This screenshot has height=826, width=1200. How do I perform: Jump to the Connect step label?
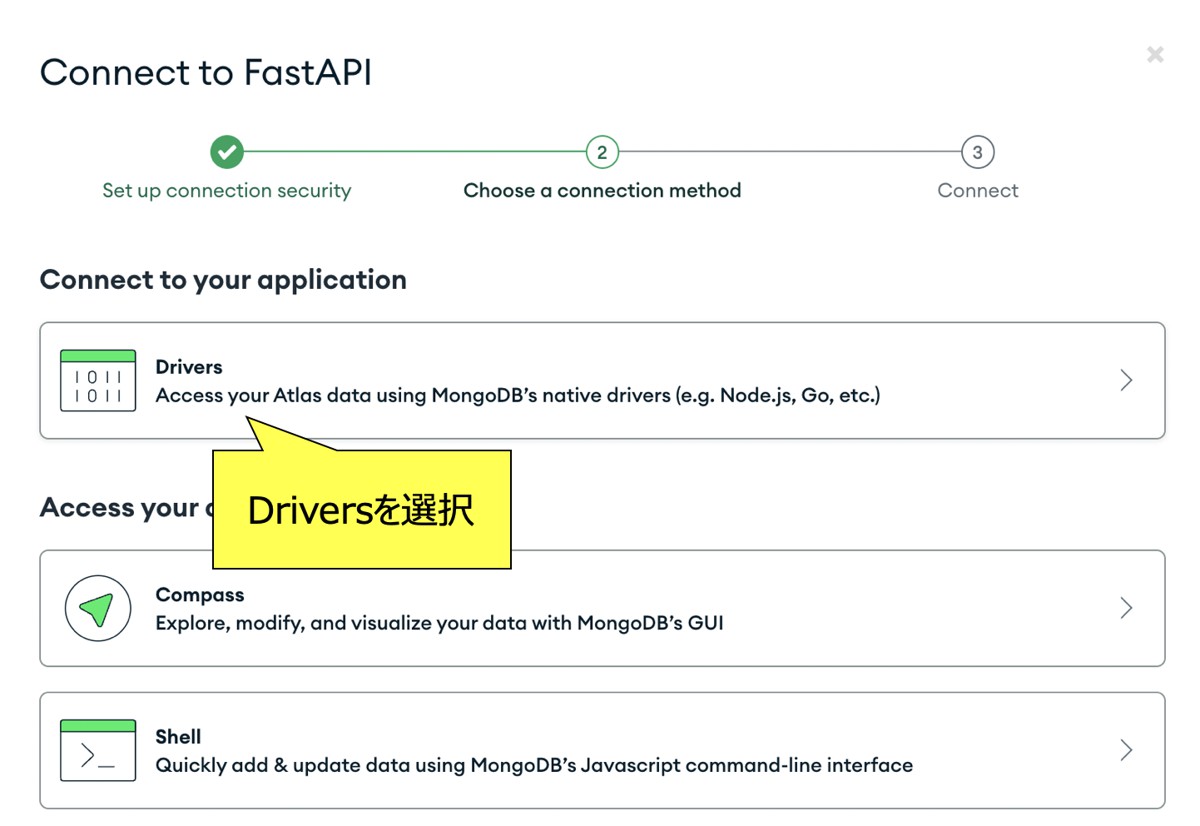(977, 191)
